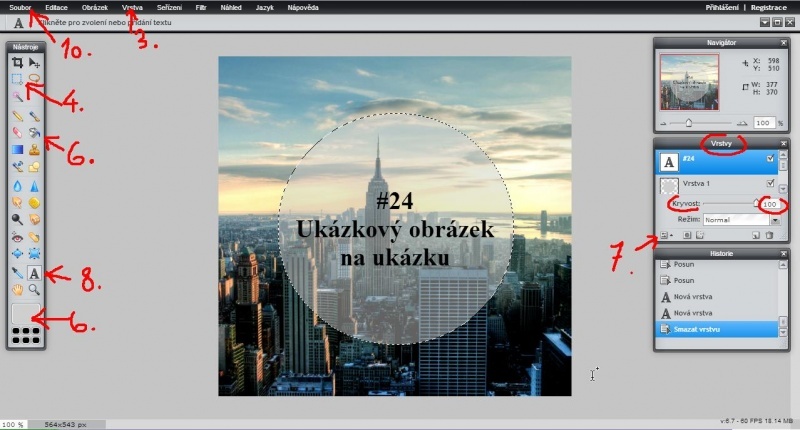Select the rectangular Marquee tool

pos(17,78)
